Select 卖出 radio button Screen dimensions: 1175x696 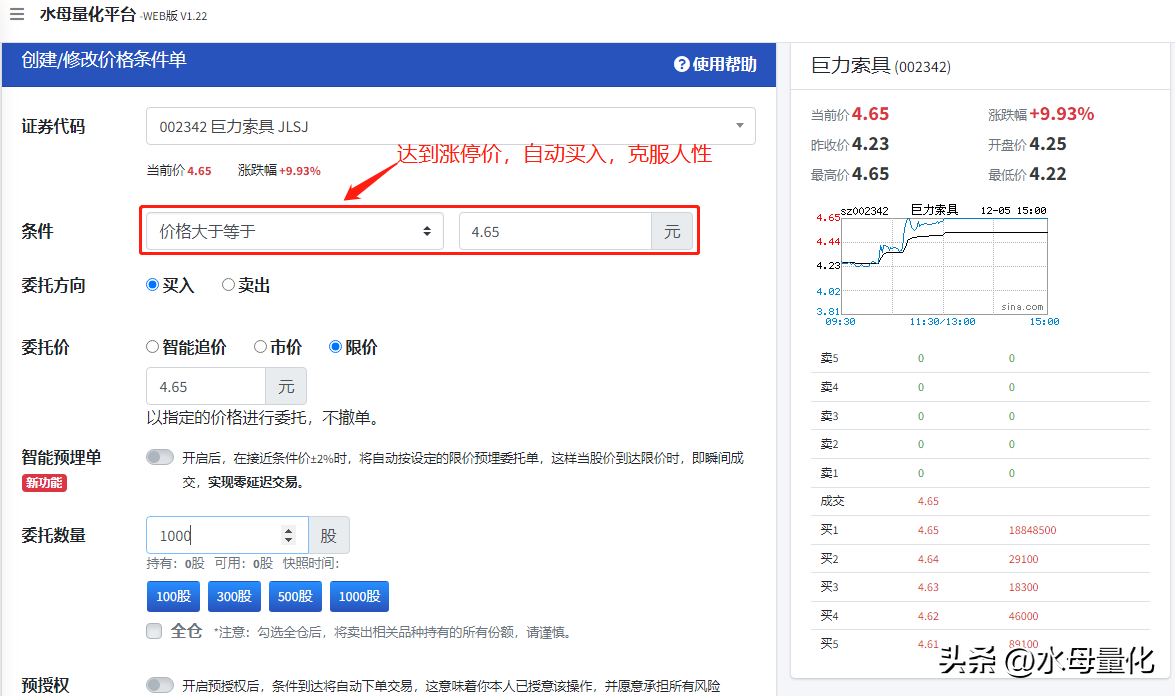click(x=228, y=285)
